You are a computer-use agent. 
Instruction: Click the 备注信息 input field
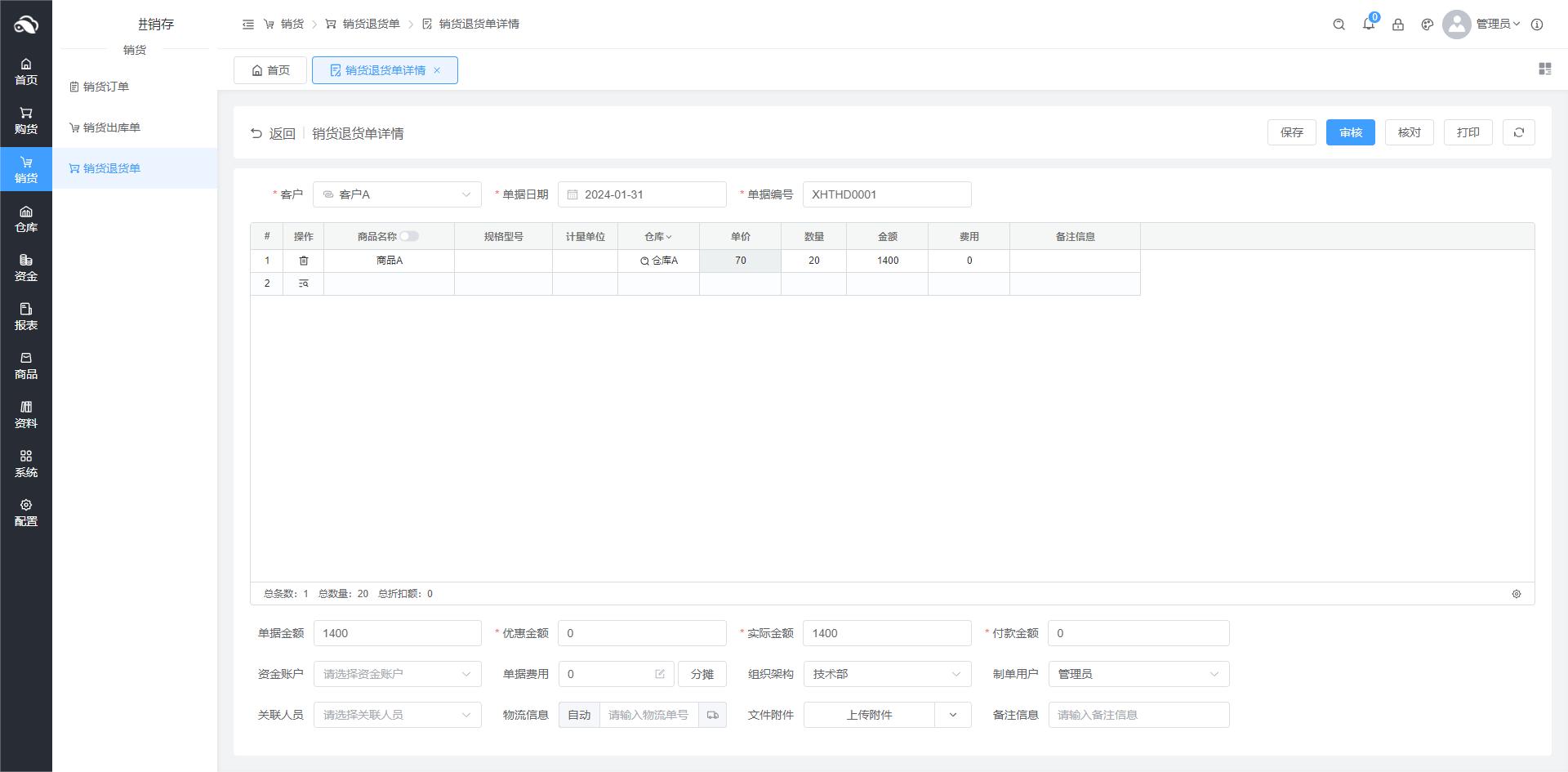1138,715
